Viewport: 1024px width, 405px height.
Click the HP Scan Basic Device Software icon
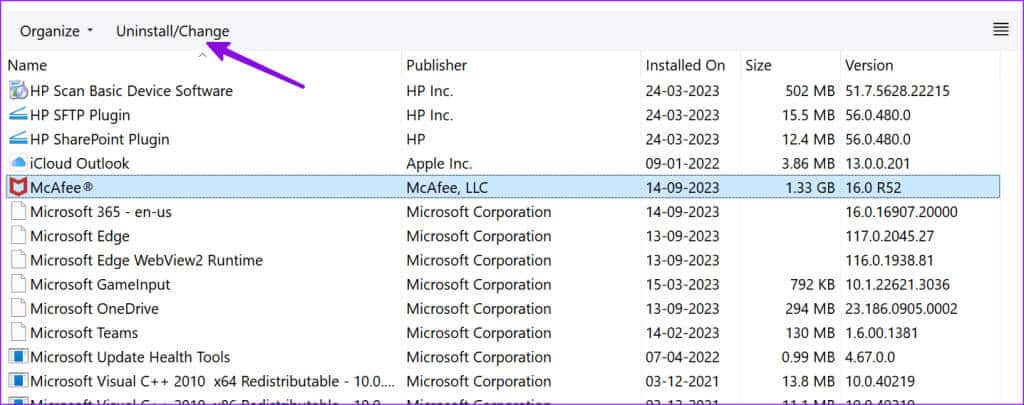[18, 91]
